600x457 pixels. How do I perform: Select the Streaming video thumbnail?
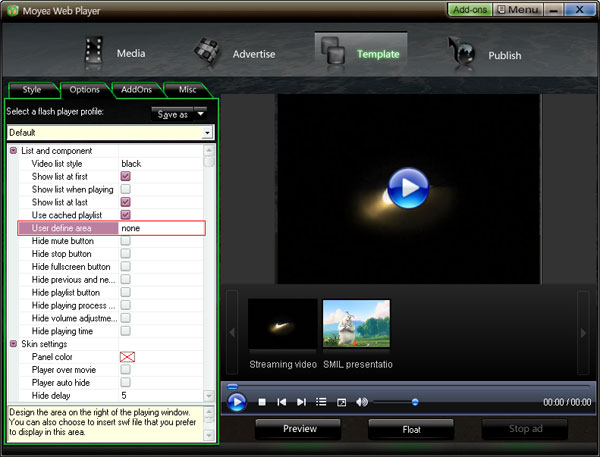pyautogui.click(x=282, y=324)
